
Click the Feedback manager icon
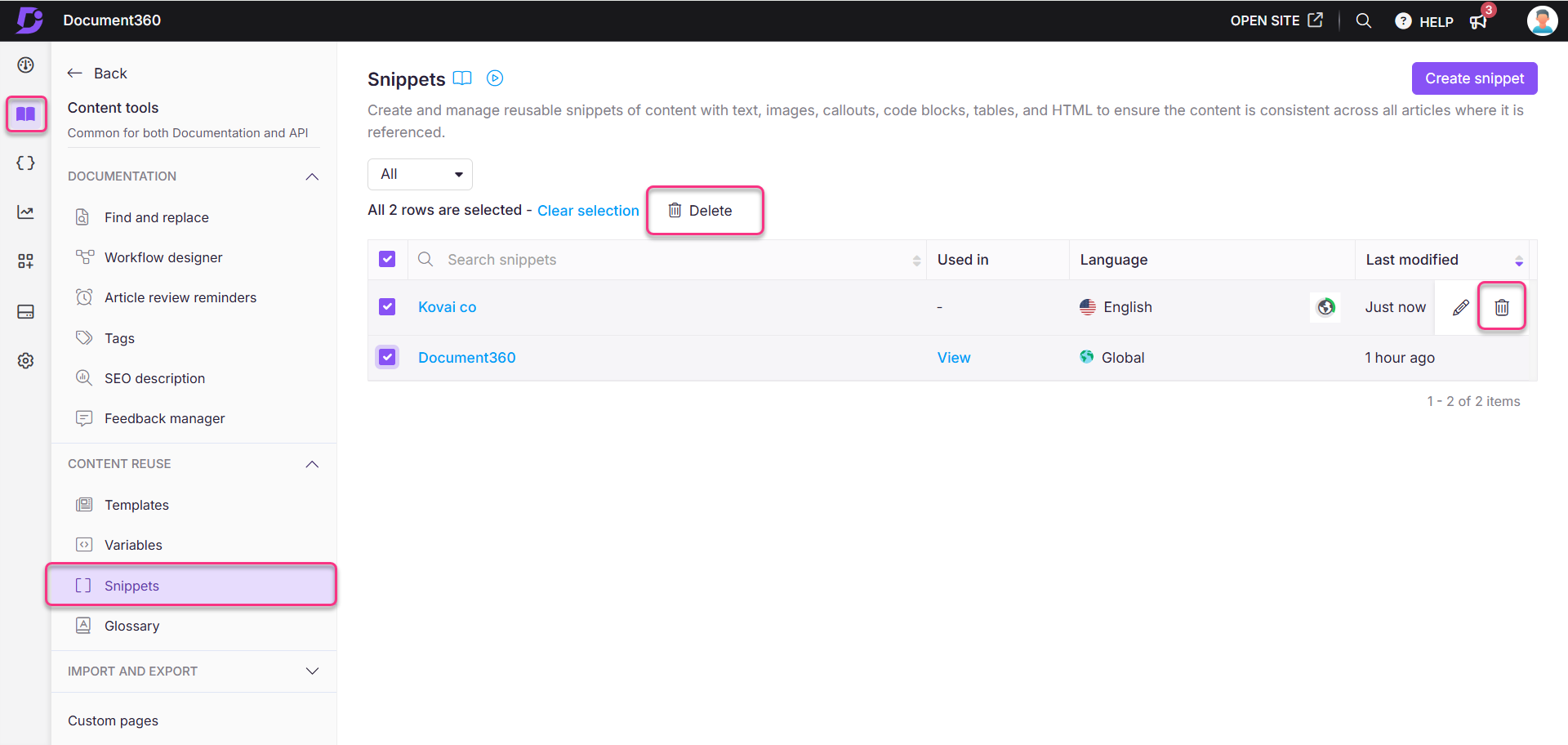coord(84,418)
